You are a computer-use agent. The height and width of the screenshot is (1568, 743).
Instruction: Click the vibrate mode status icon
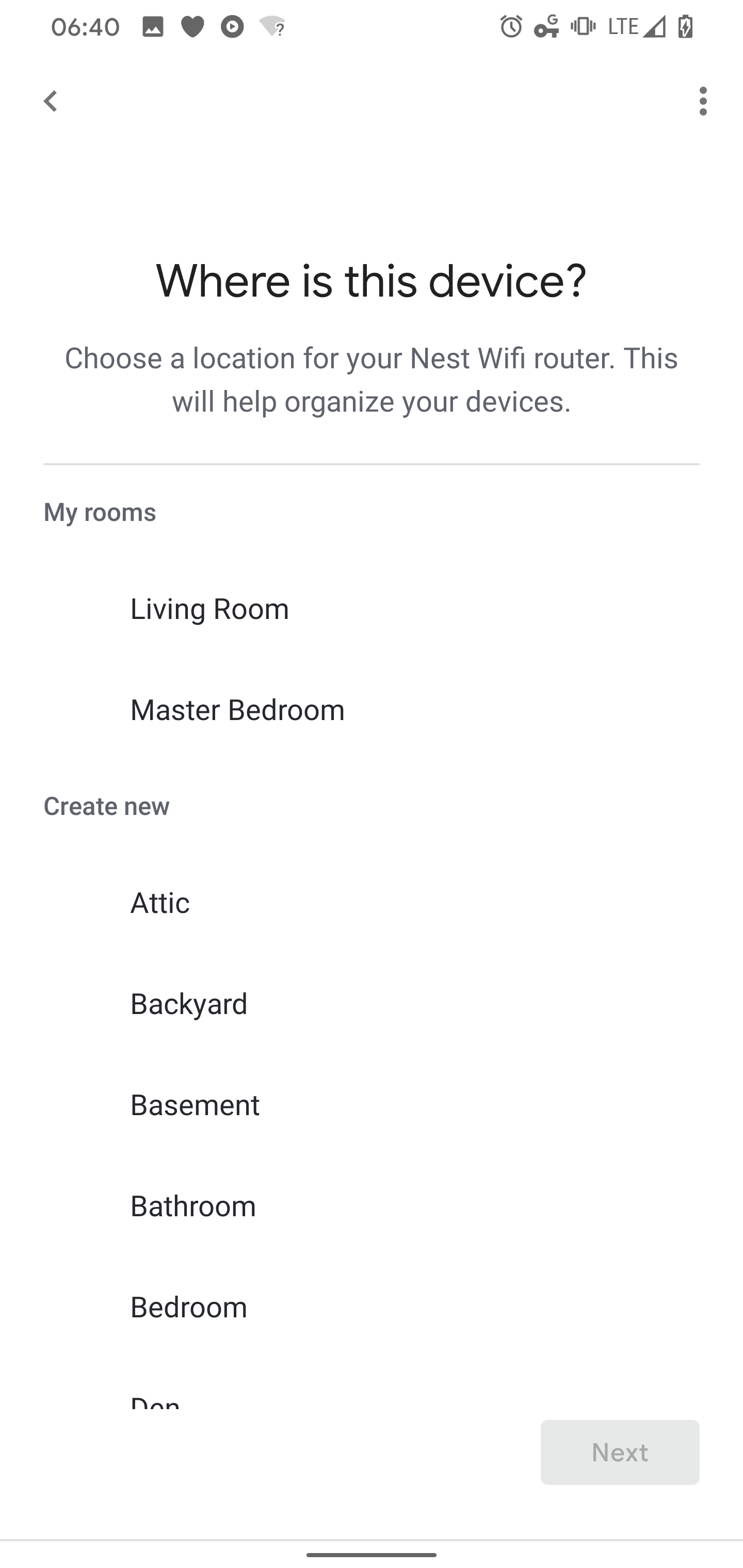(x=580, y=27)
